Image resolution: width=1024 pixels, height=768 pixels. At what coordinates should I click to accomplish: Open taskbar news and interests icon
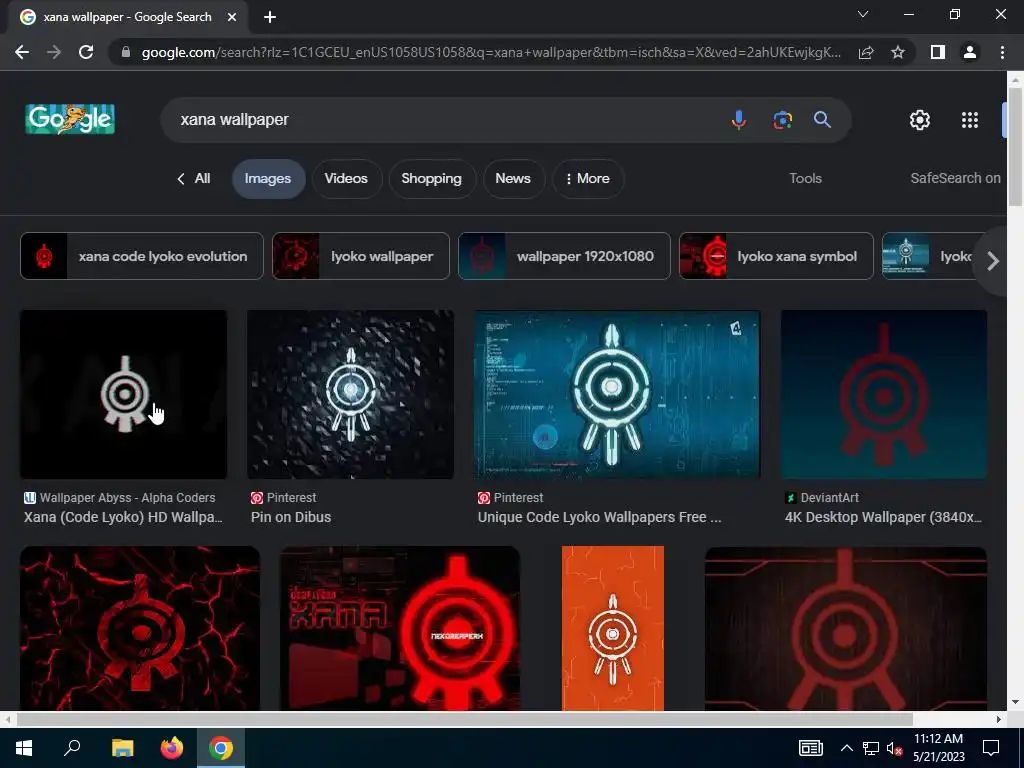(x=810, y=748)
